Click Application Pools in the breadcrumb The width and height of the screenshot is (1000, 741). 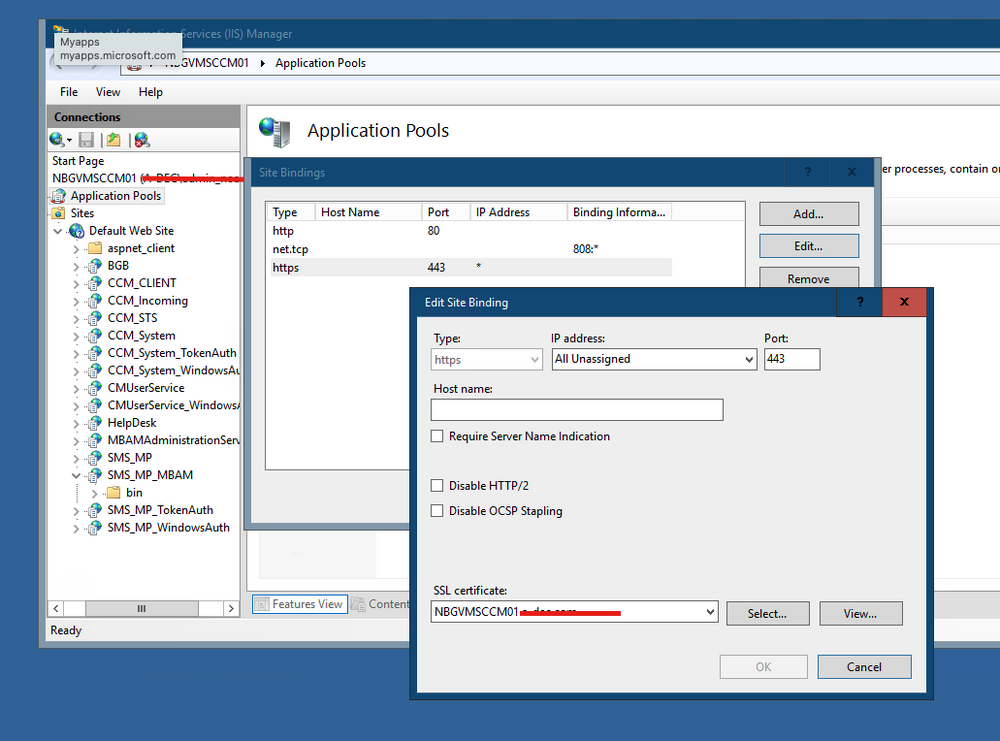(x=320, y=63)
